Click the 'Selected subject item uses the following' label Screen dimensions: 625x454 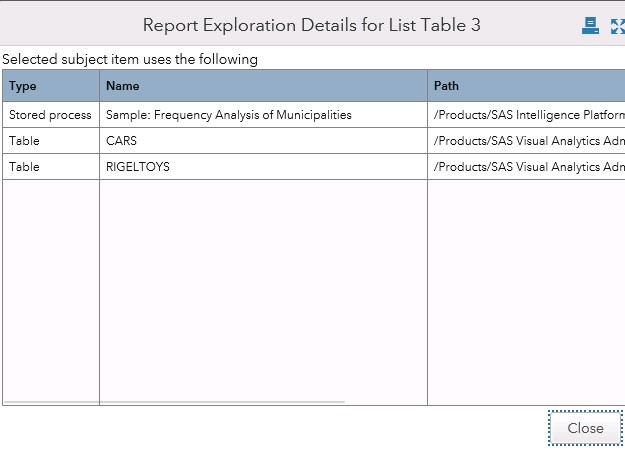[130, 59]
